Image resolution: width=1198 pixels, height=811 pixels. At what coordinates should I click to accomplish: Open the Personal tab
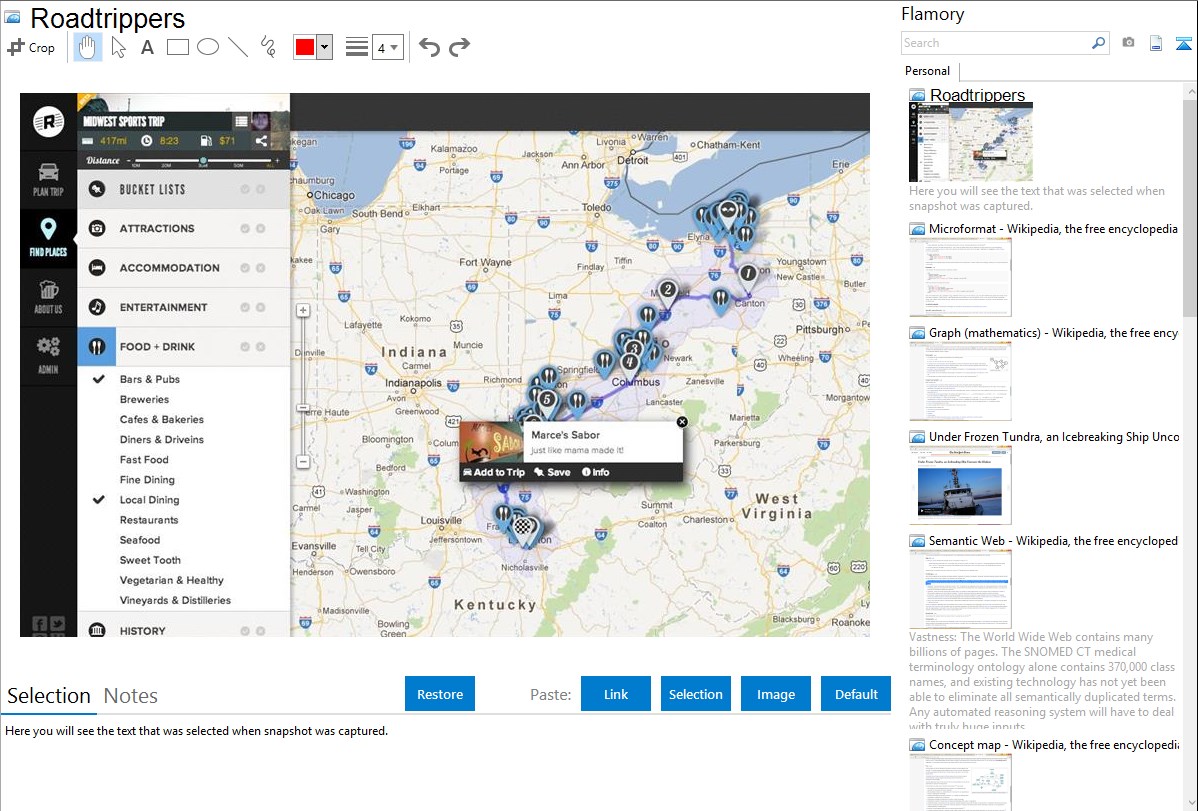927,71
